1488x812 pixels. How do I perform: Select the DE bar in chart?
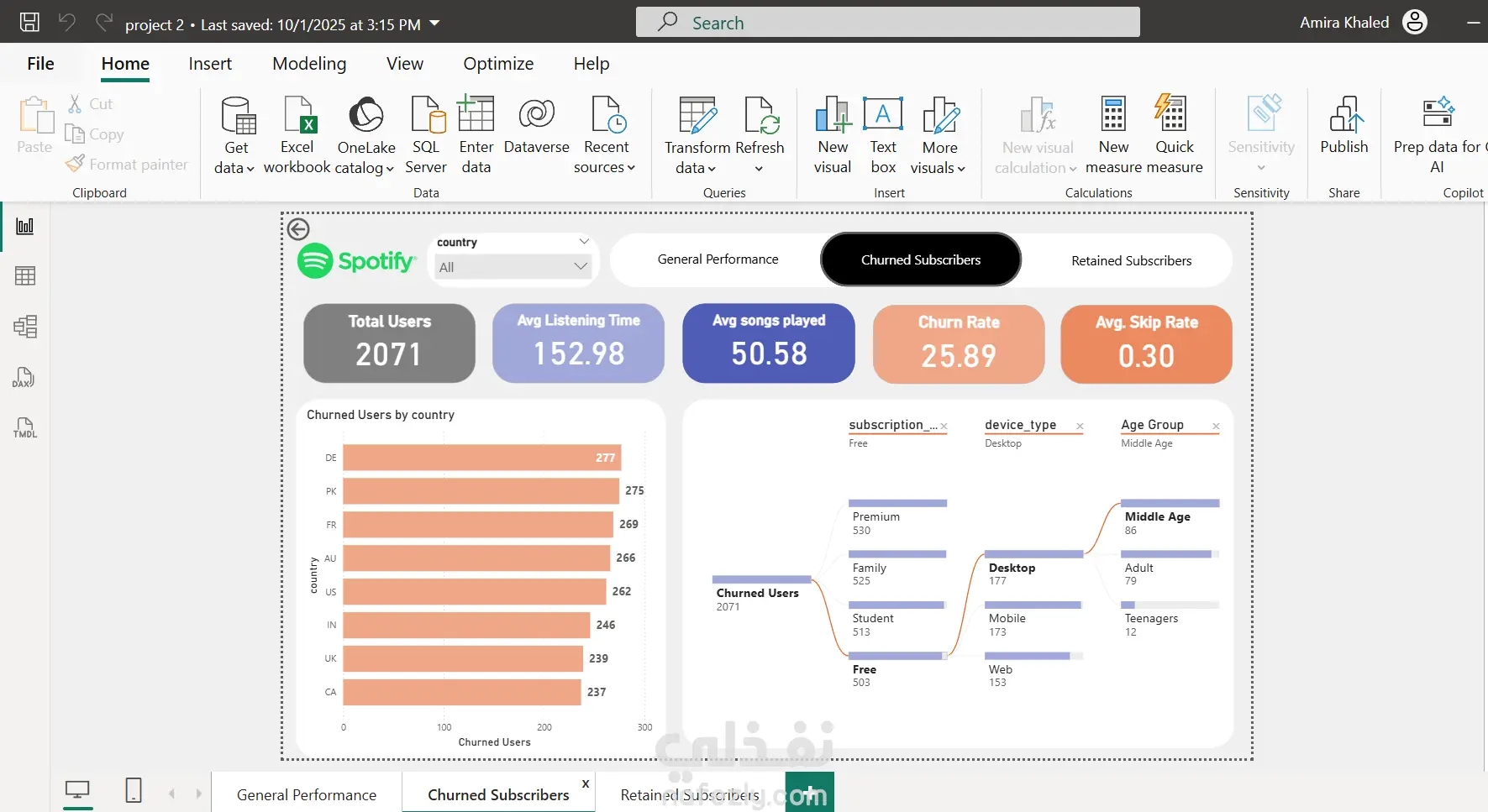pyautogui.click(x=481, y=458)
